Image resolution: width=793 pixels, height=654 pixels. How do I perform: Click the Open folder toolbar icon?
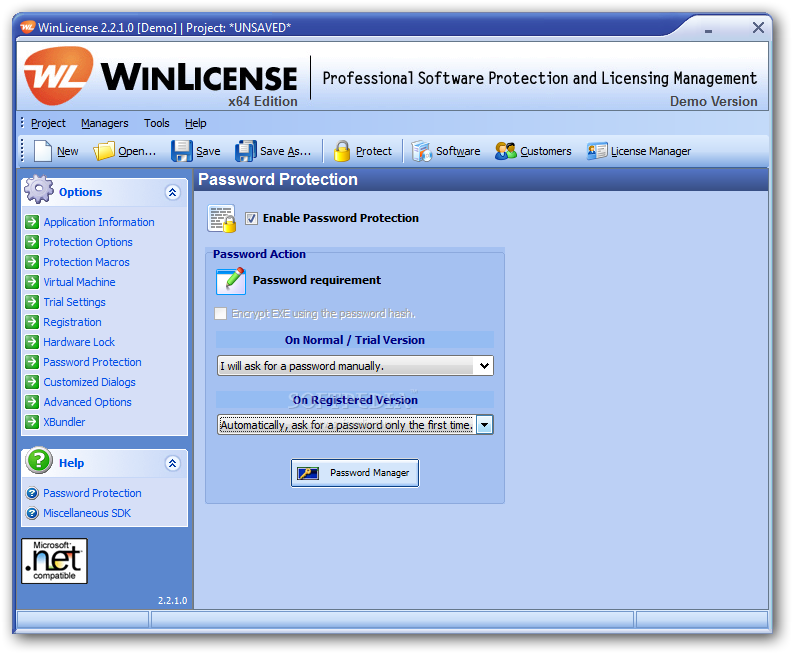[x=104, y=151]
